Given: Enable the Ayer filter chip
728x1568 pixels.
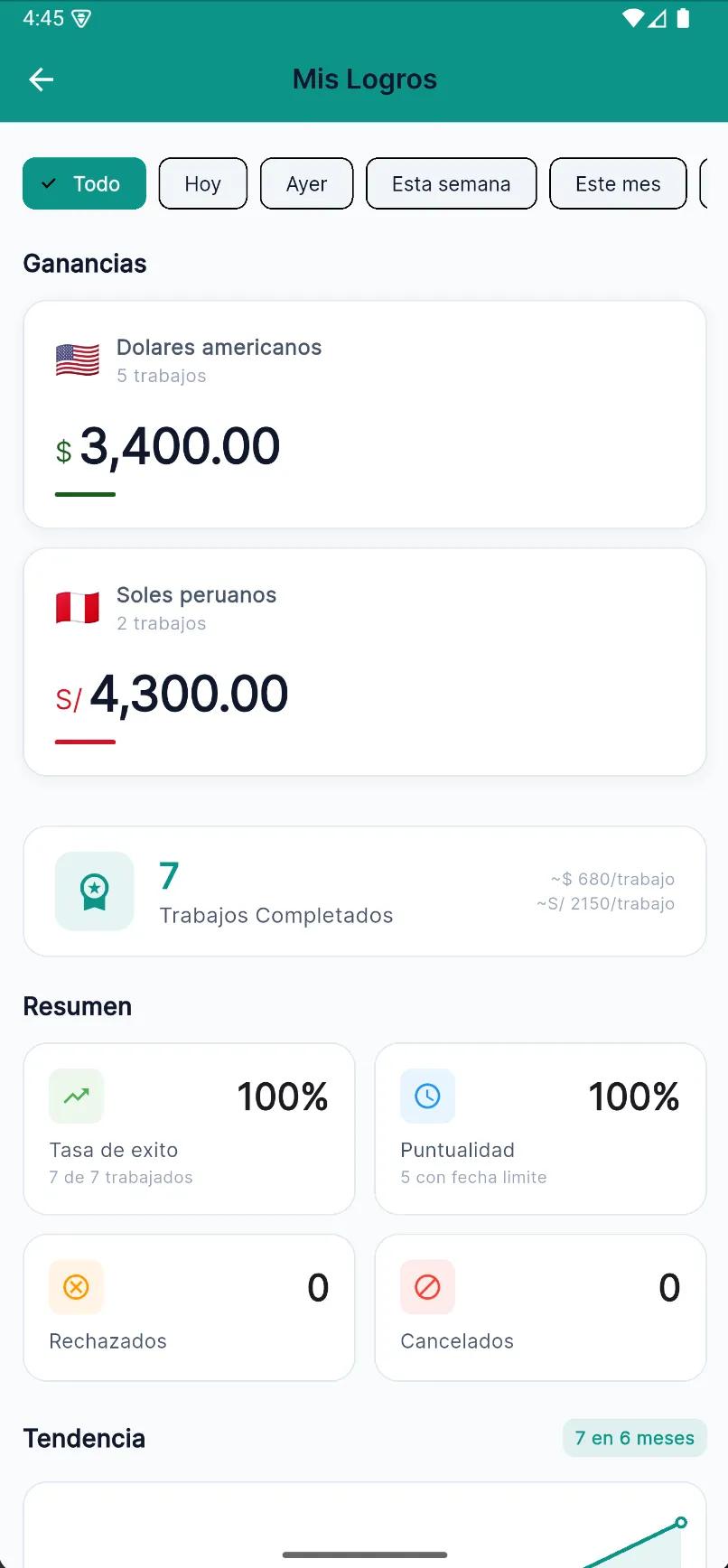Looking at the screenshot, I should tap(306, 183).
